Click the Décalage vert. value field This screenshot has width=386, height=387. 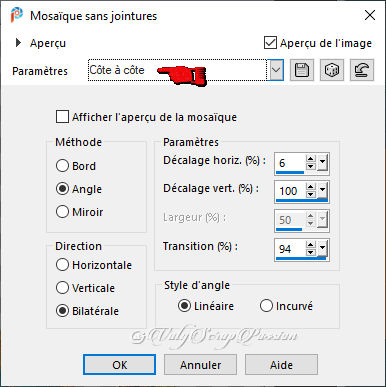290,191
